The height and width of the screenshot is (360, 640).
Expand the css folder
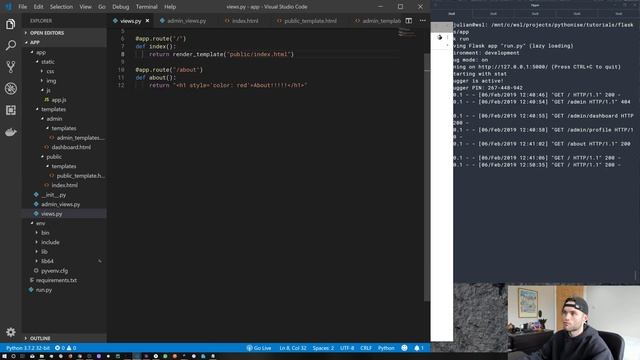click(x=64, y=71)
